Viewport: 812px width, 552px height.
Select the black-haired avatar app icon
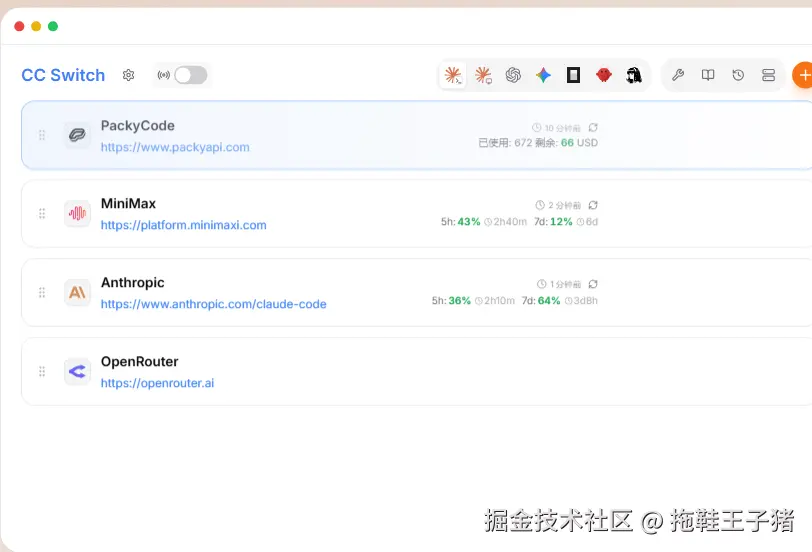pyautogui.click(x=633, y=75)
